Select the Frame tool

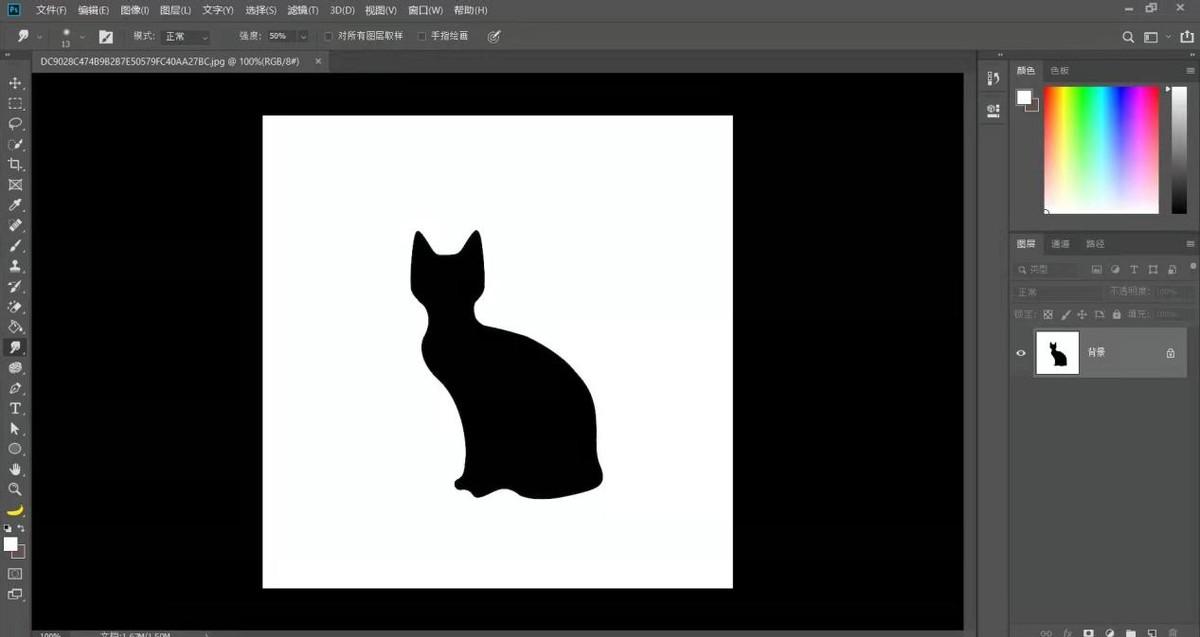15,185
